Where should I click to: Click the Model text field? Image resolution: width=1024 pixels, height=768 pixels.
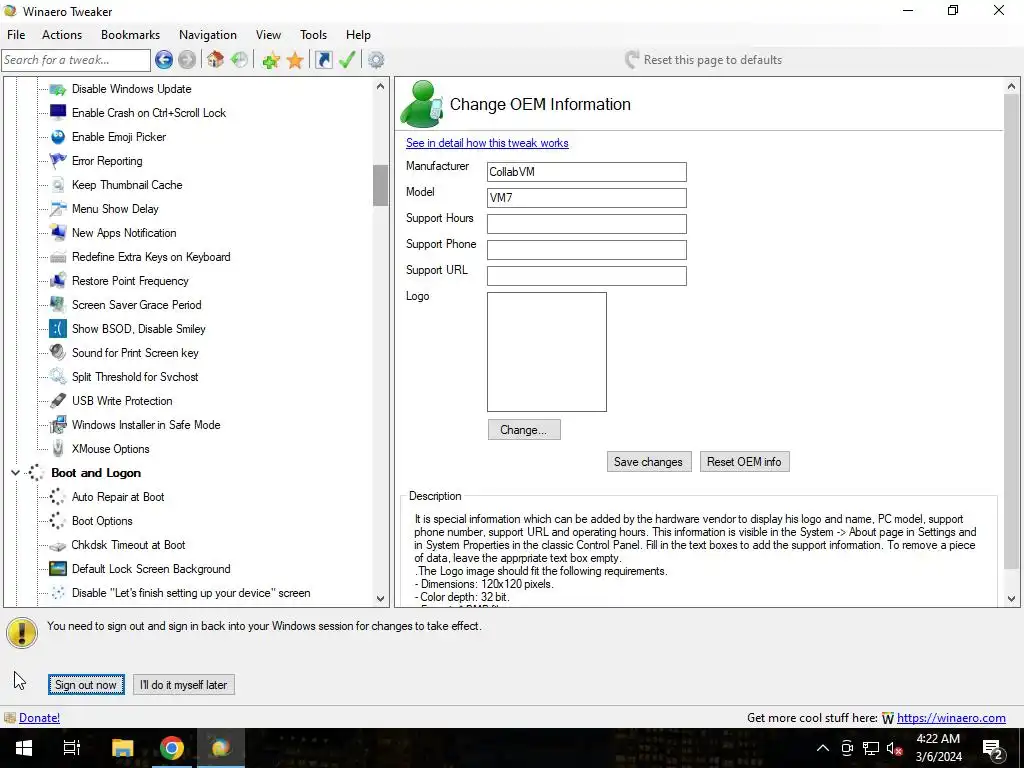tap(586, 198)
